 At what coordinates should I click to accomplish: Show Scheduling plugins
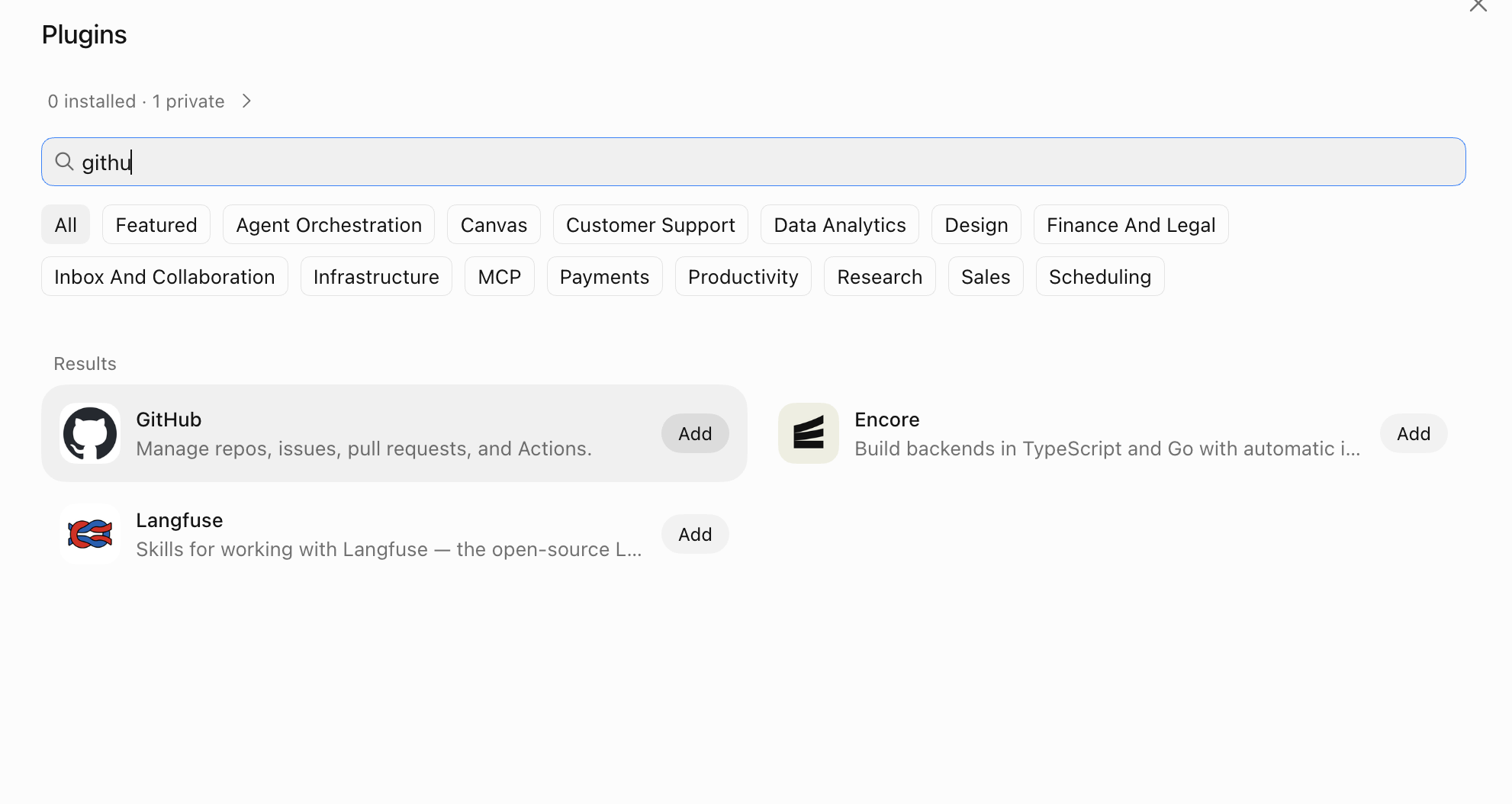click(x=1100, y=277)
